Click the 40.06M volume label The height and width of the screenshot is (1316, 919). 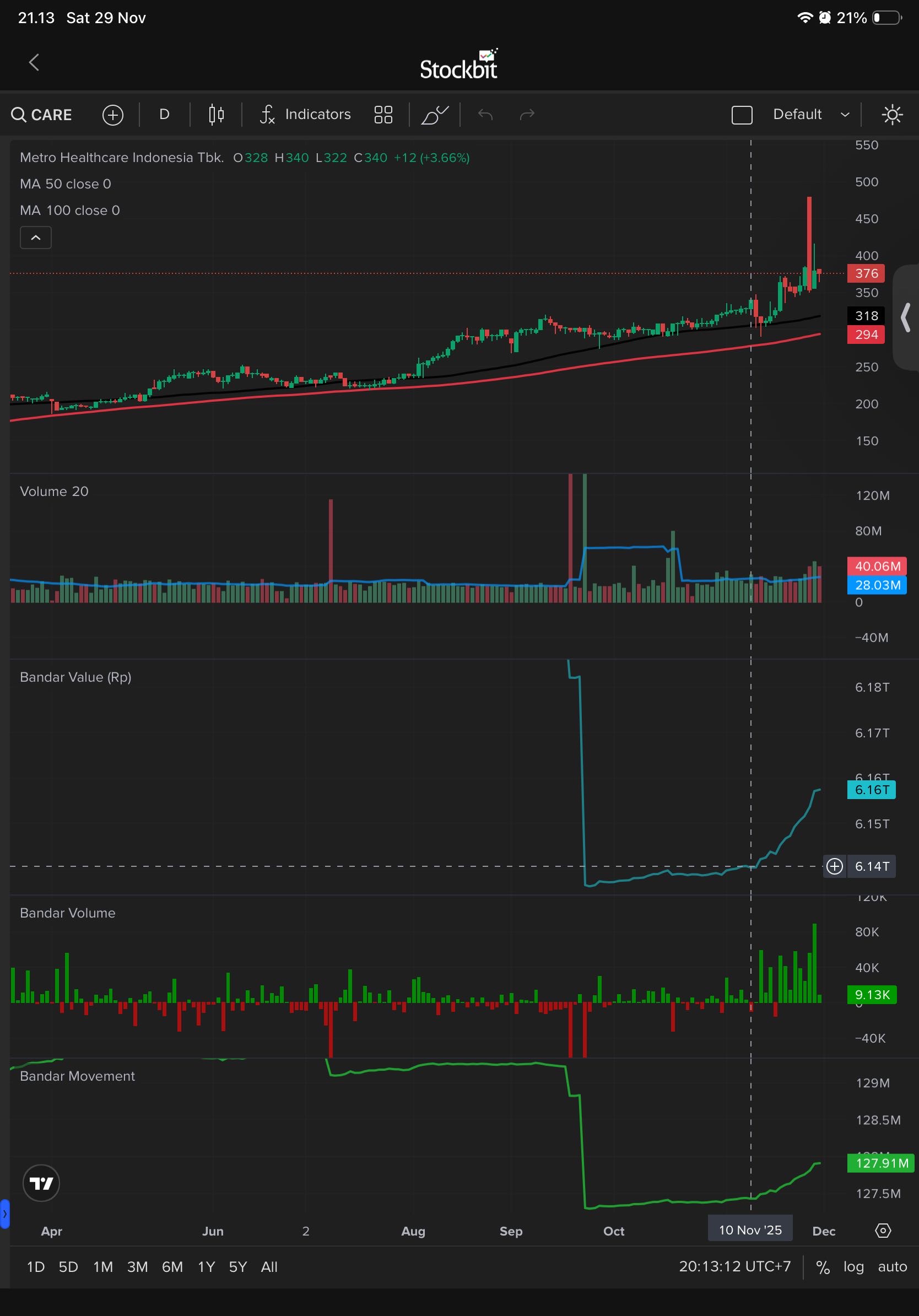877,567
